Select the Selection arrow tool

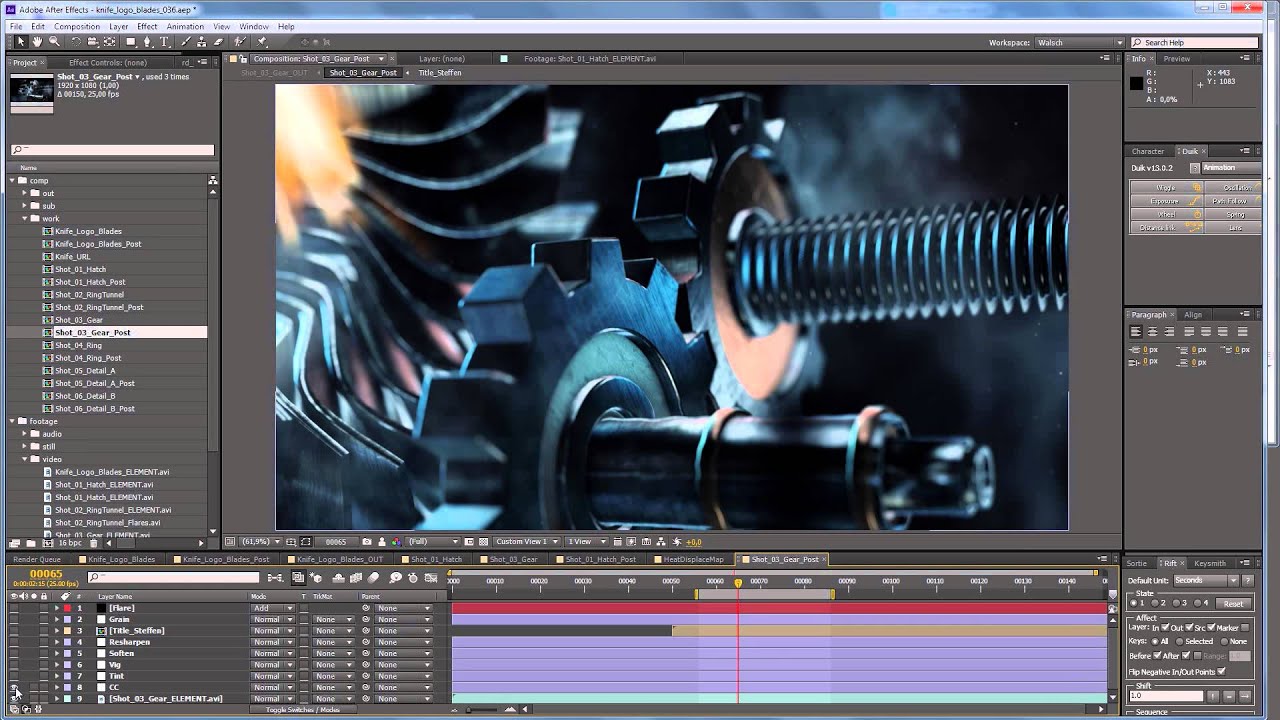(21, 42)
